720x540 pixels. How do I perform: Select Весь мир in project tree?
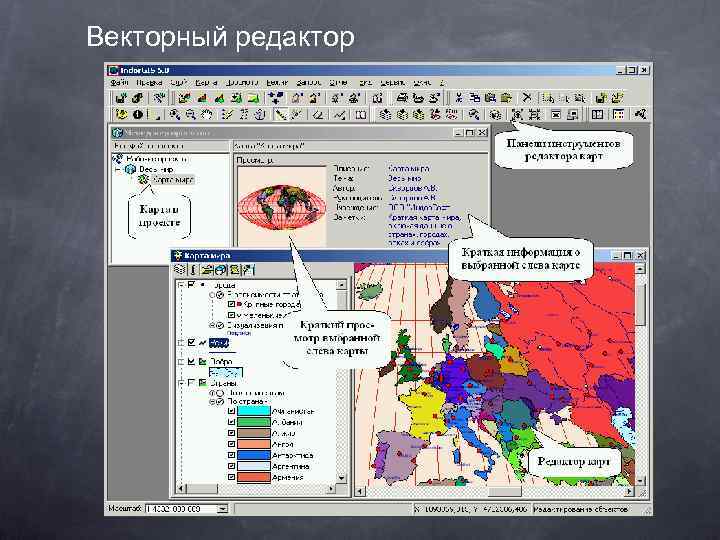point(156,169)
